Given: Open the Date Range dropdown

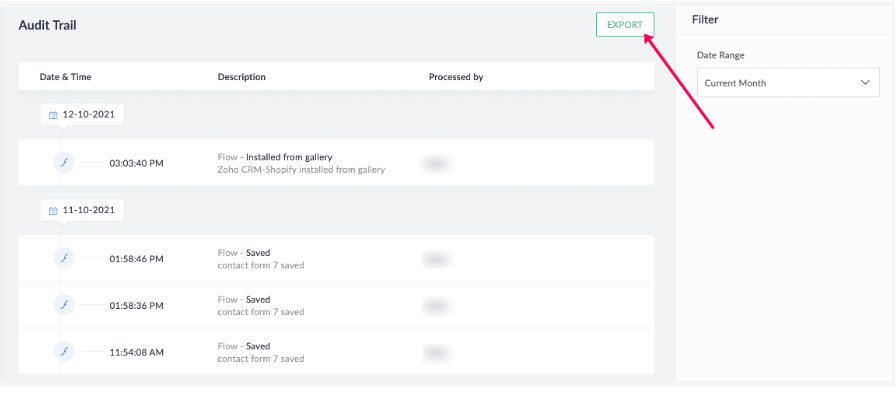Looking at the screenshot, I should [789, 83].
